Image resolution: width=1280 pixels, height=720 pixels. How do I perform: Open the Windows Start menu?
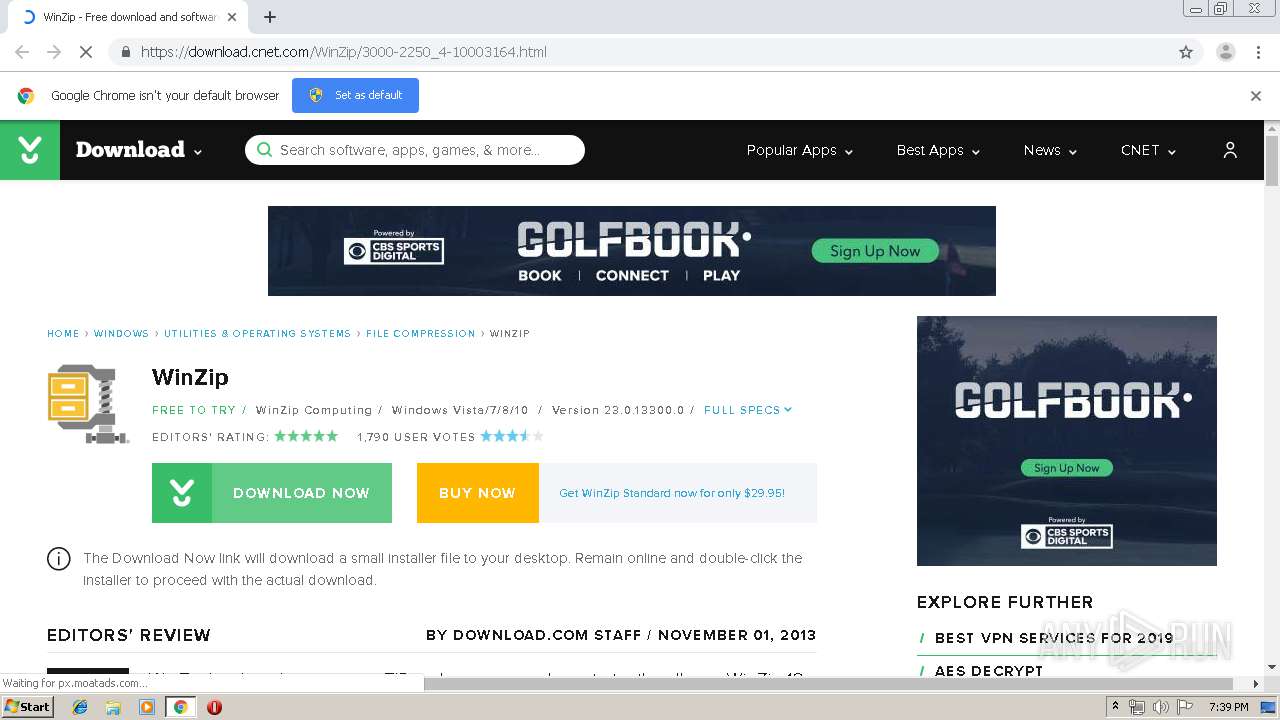tap(28, 707)
